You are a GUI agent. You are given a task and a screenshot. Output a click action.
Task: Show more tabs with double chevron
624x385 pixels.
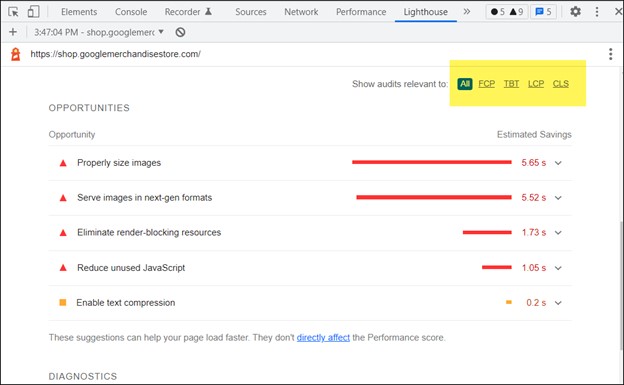(x=467, y=12)
